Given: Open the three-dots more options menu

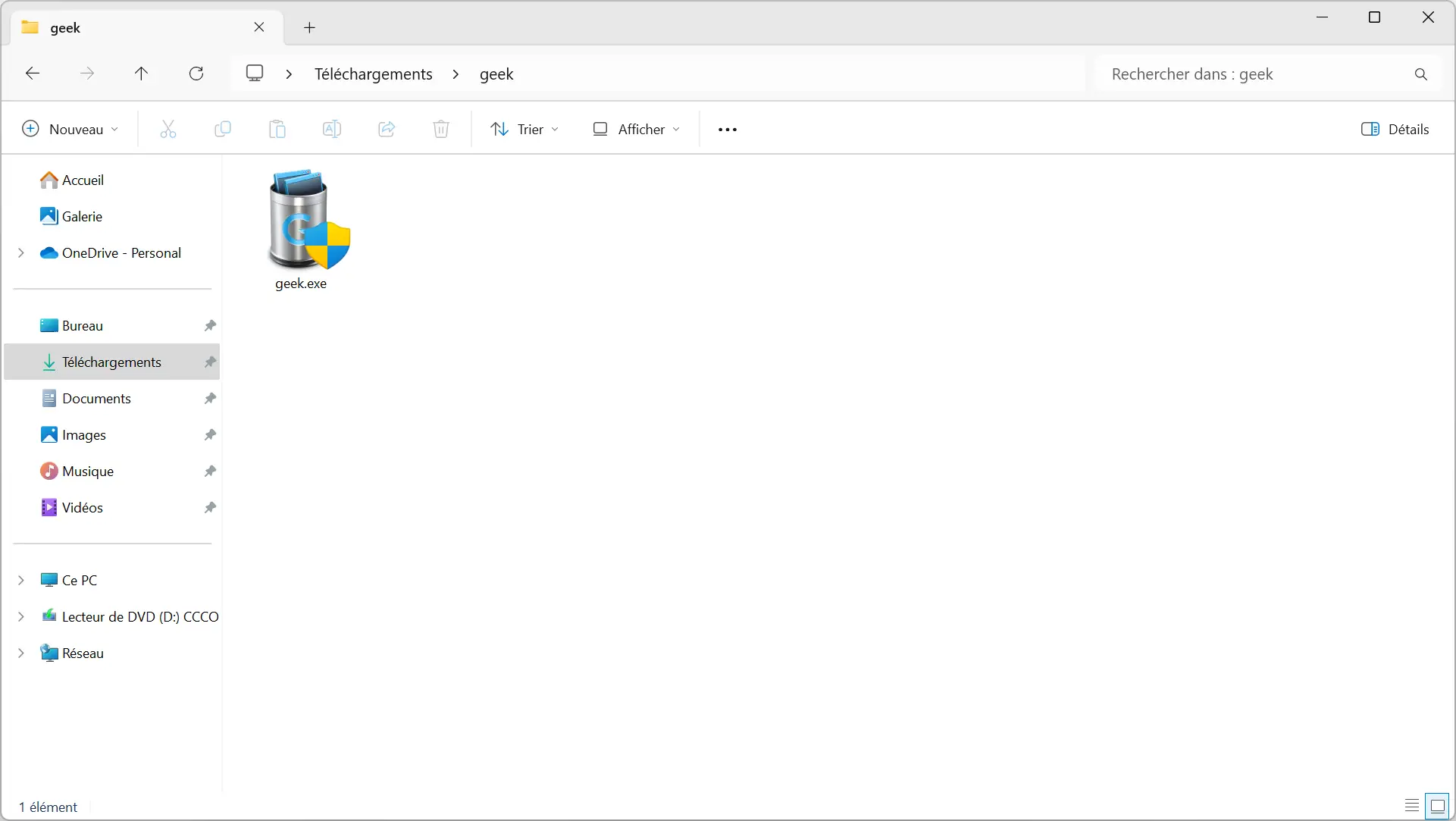Looking at the screenshot, I should [728, 130].
